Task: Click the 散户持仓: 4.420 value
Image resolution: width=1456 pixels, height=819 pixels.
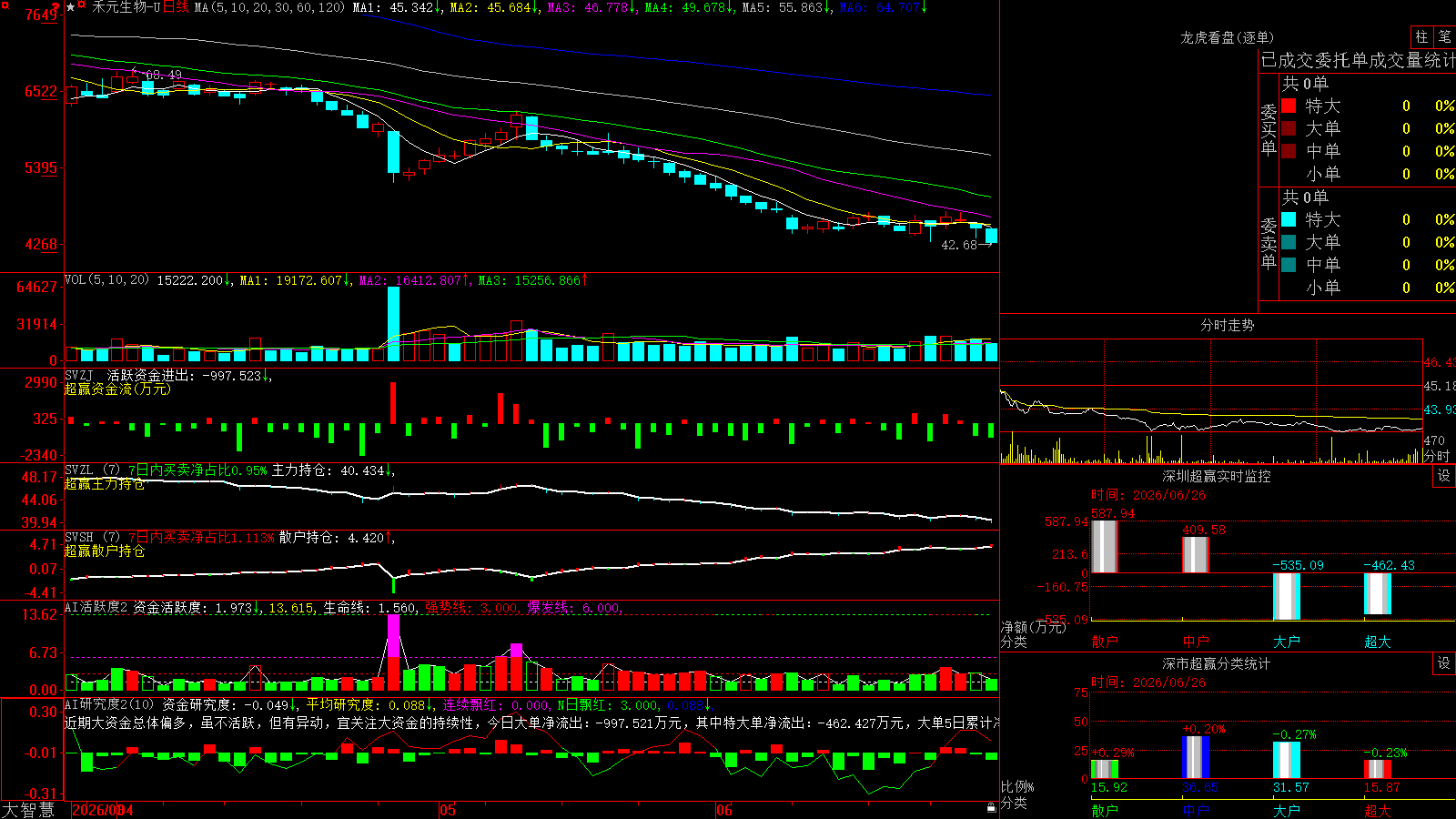Action: [x=332, y=538]
